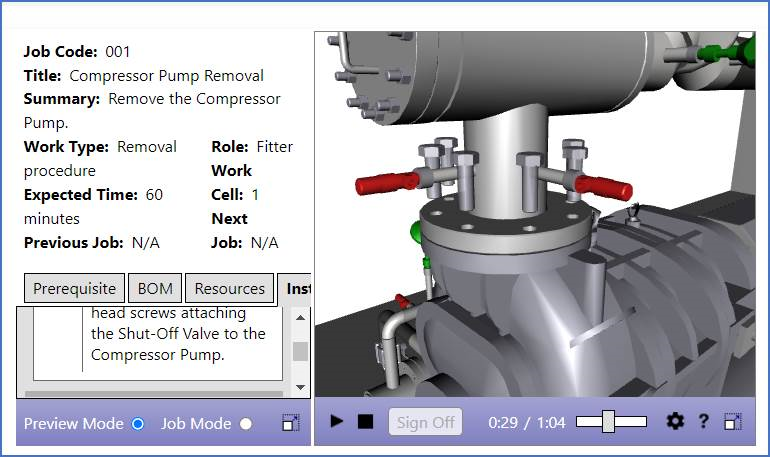Viewport: 770px width, 457px height.
Task: Open the BOM tab
Action: (x=155, y=288)
